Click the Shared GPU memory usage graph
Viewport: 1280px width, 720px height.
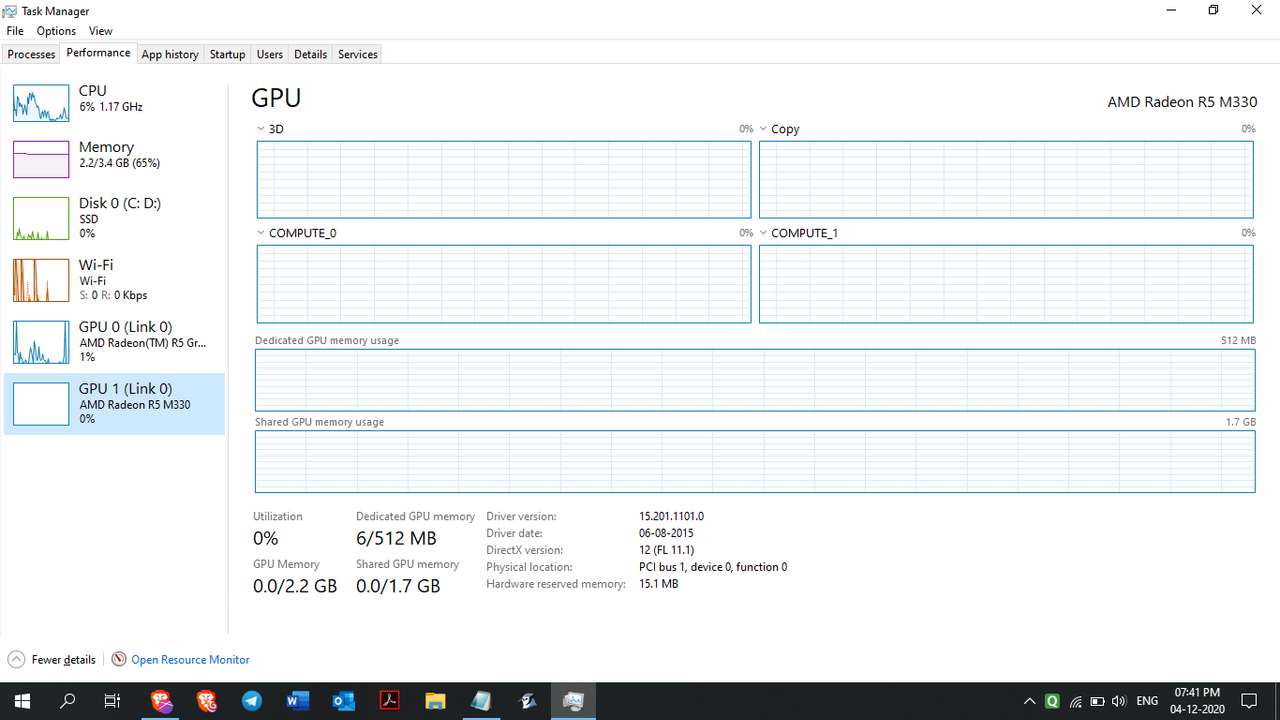tap(755, 461)
